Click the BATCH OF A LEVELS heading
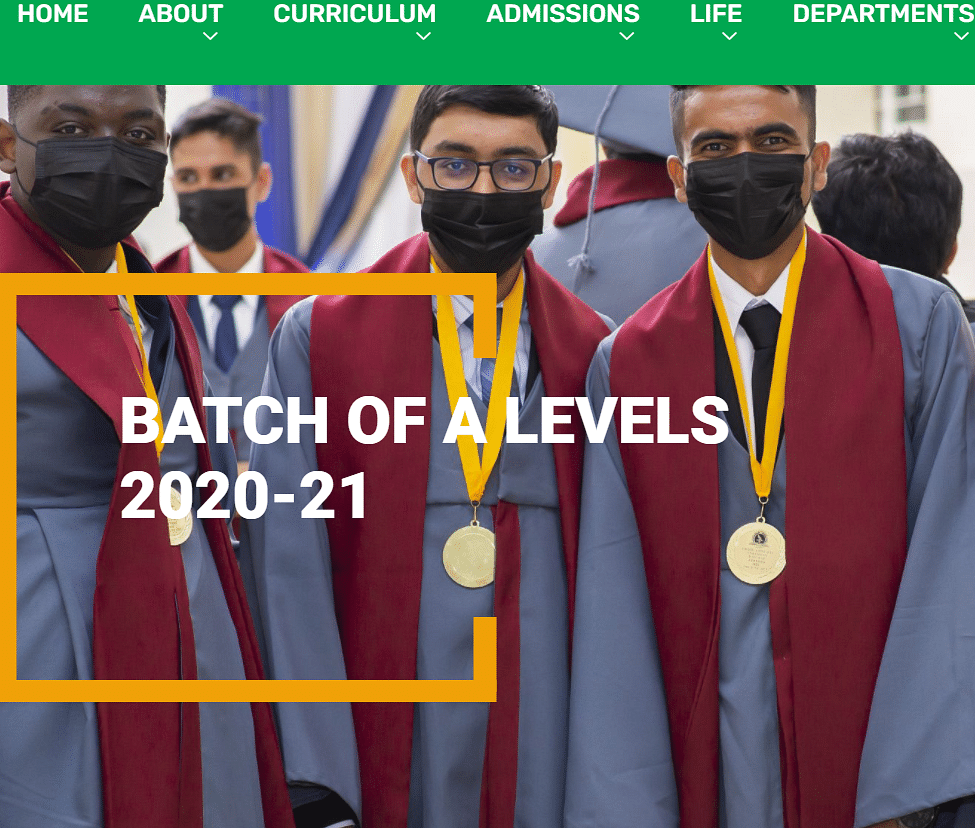 pos(424,421)
